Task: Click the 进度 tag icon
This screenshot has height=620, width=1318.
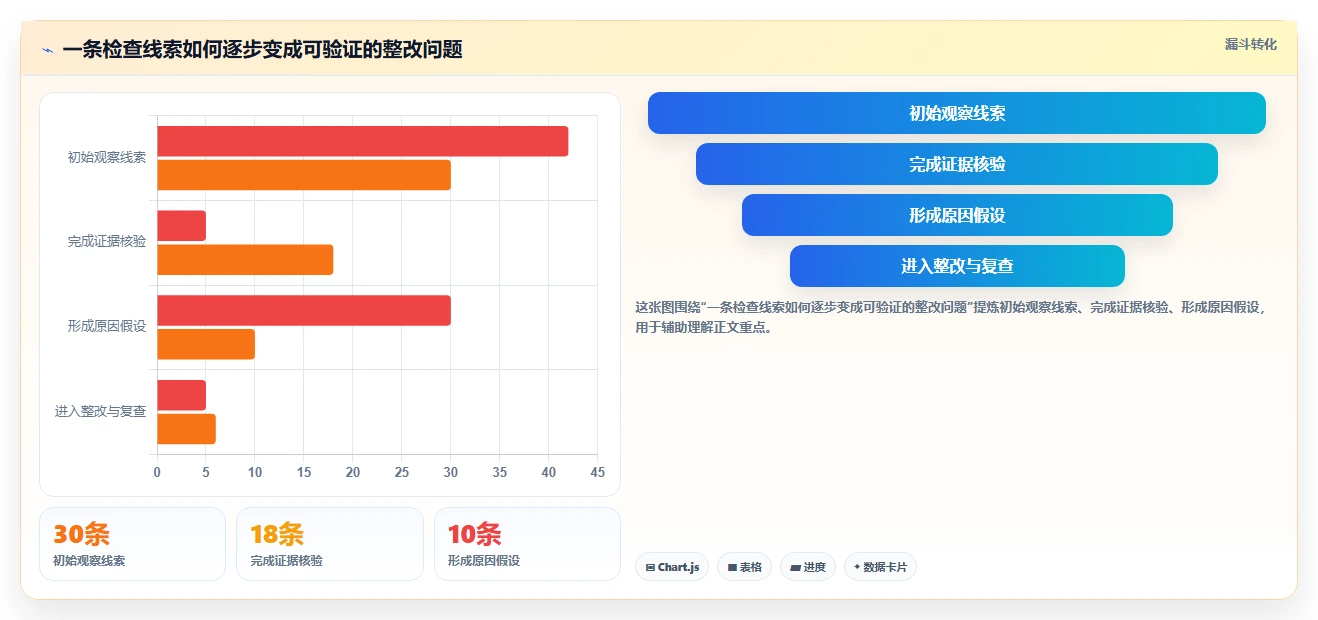Action: [795, 567]
